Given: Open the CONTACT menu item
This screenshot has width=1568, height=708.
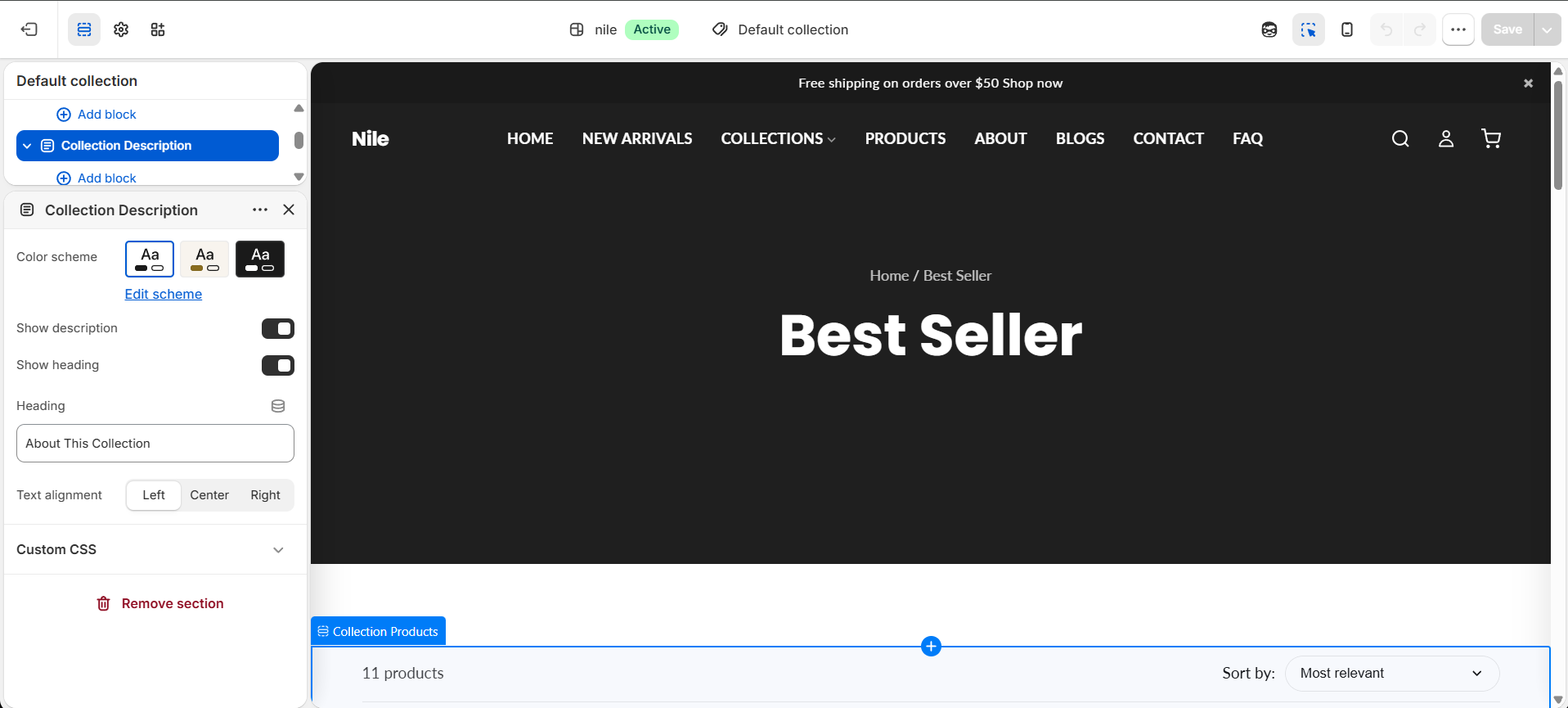Looking at the screenshot, I should (1168, 139).
